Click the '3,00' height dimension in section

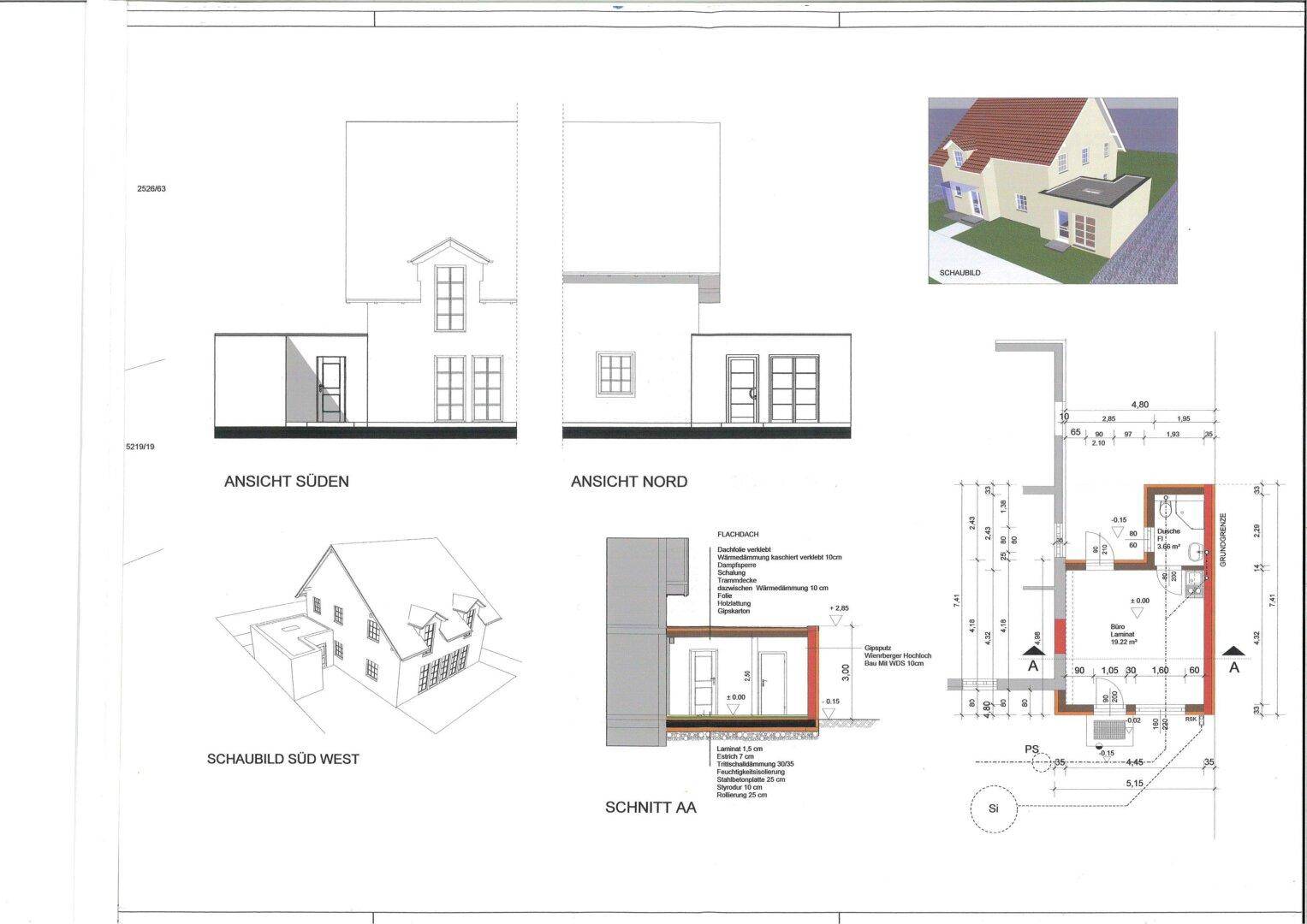(846, 672)
